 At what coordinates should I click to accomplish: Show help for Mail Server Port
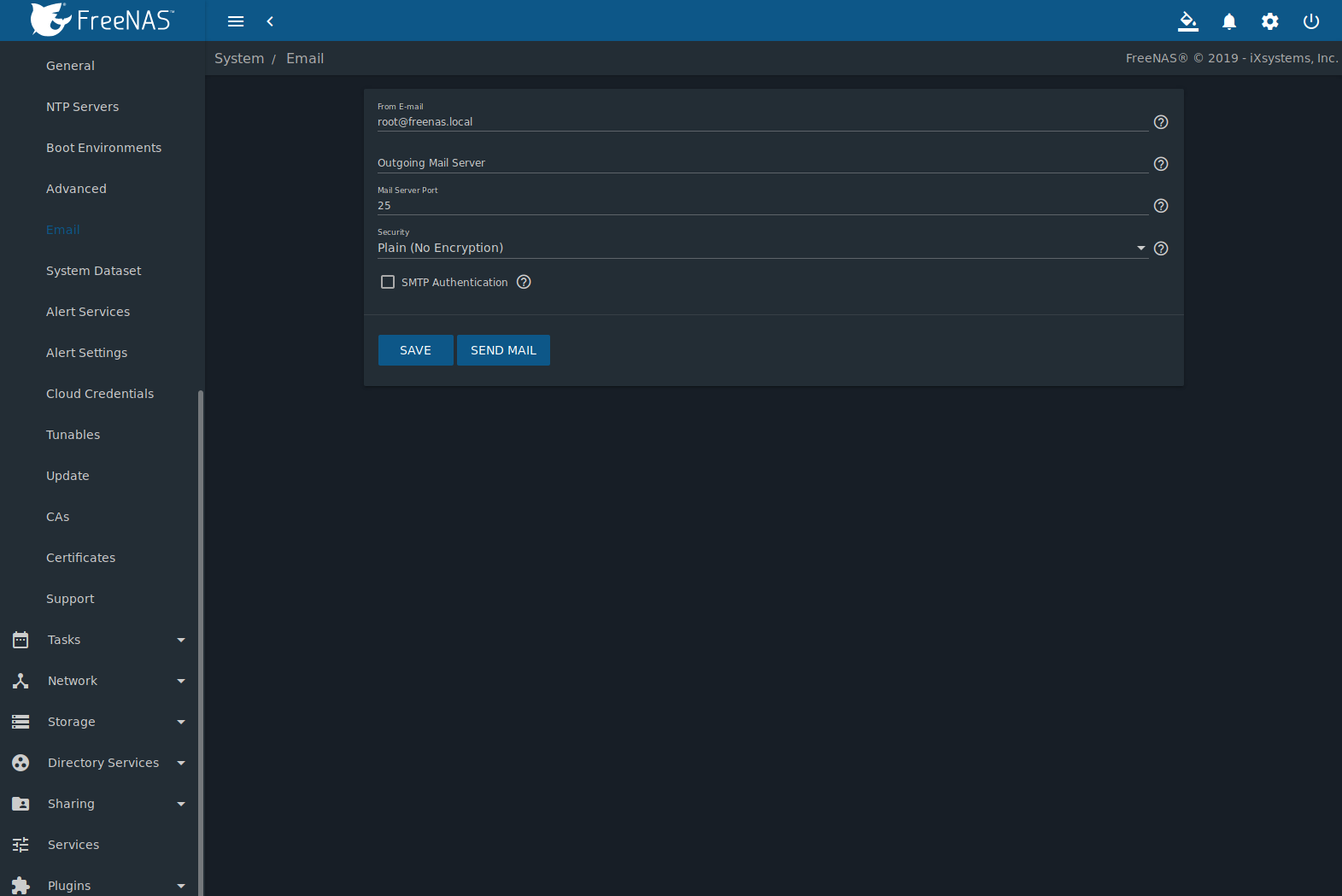[1161, 206]
